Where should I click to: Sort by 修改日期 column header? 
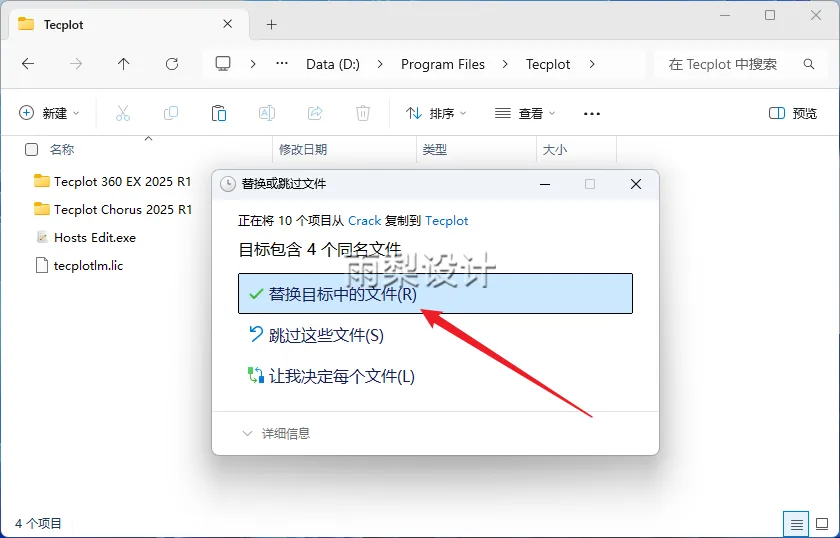point(303,150)
